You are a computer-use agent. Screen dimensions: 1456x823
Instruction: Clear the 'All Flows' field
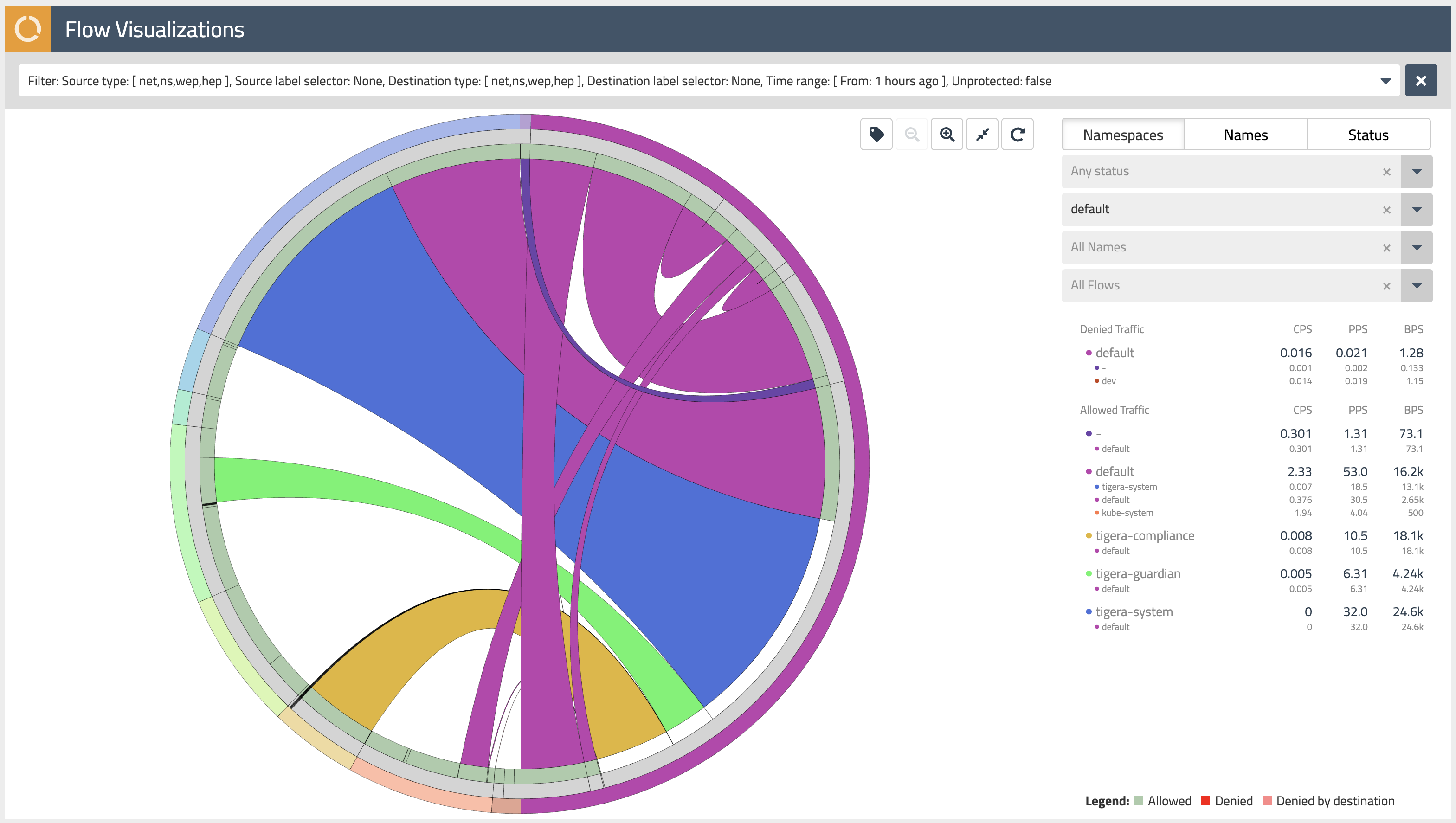(x=1386, y=287)
